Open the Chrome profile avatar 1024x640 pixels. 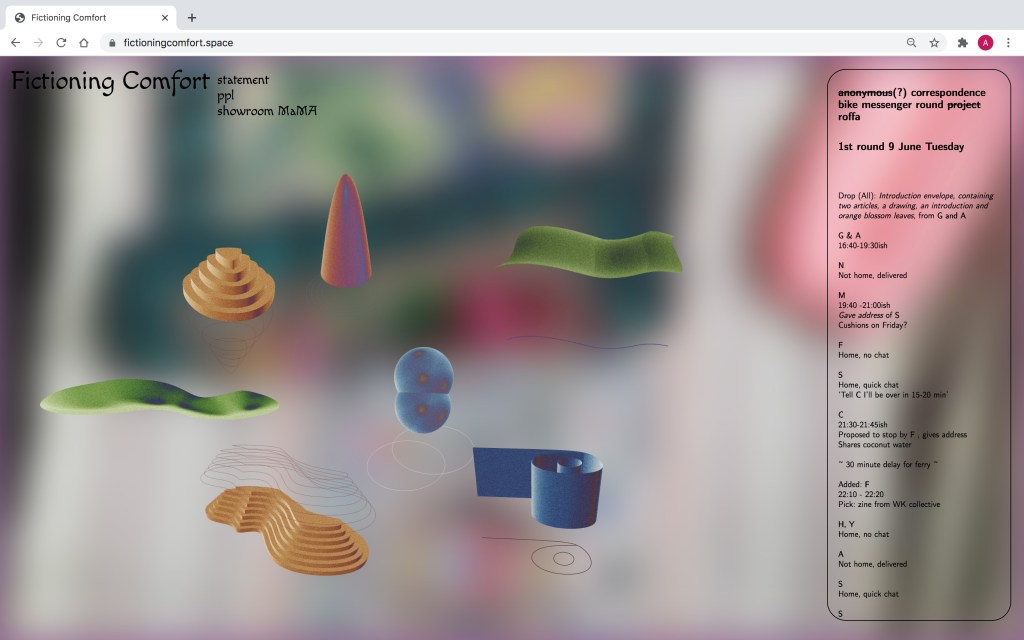[985, 43]
